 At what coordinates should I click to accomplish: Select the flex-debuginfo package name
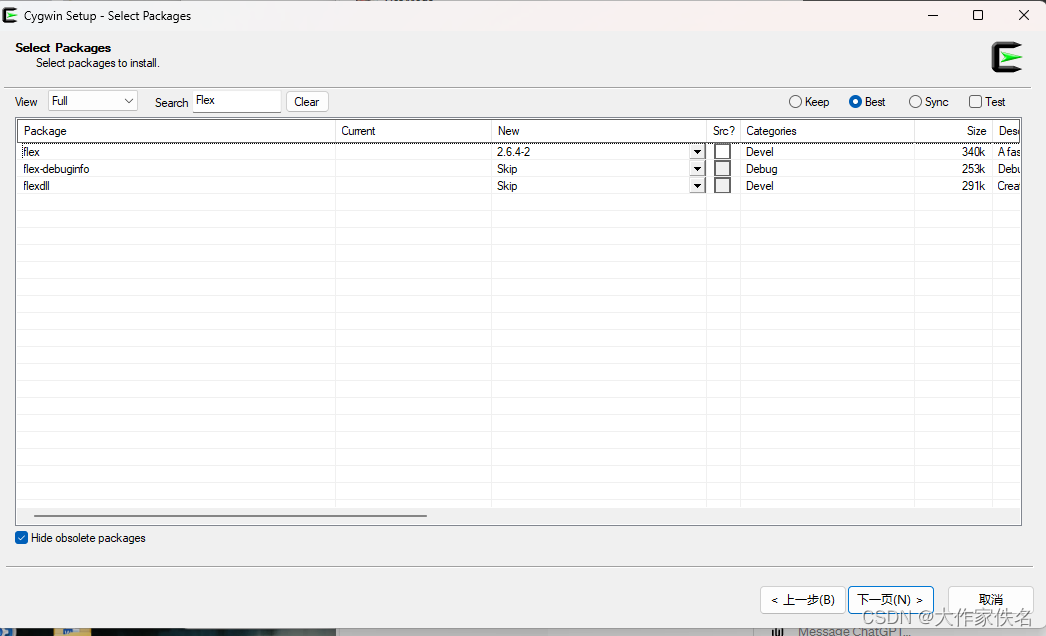[56, 169]
